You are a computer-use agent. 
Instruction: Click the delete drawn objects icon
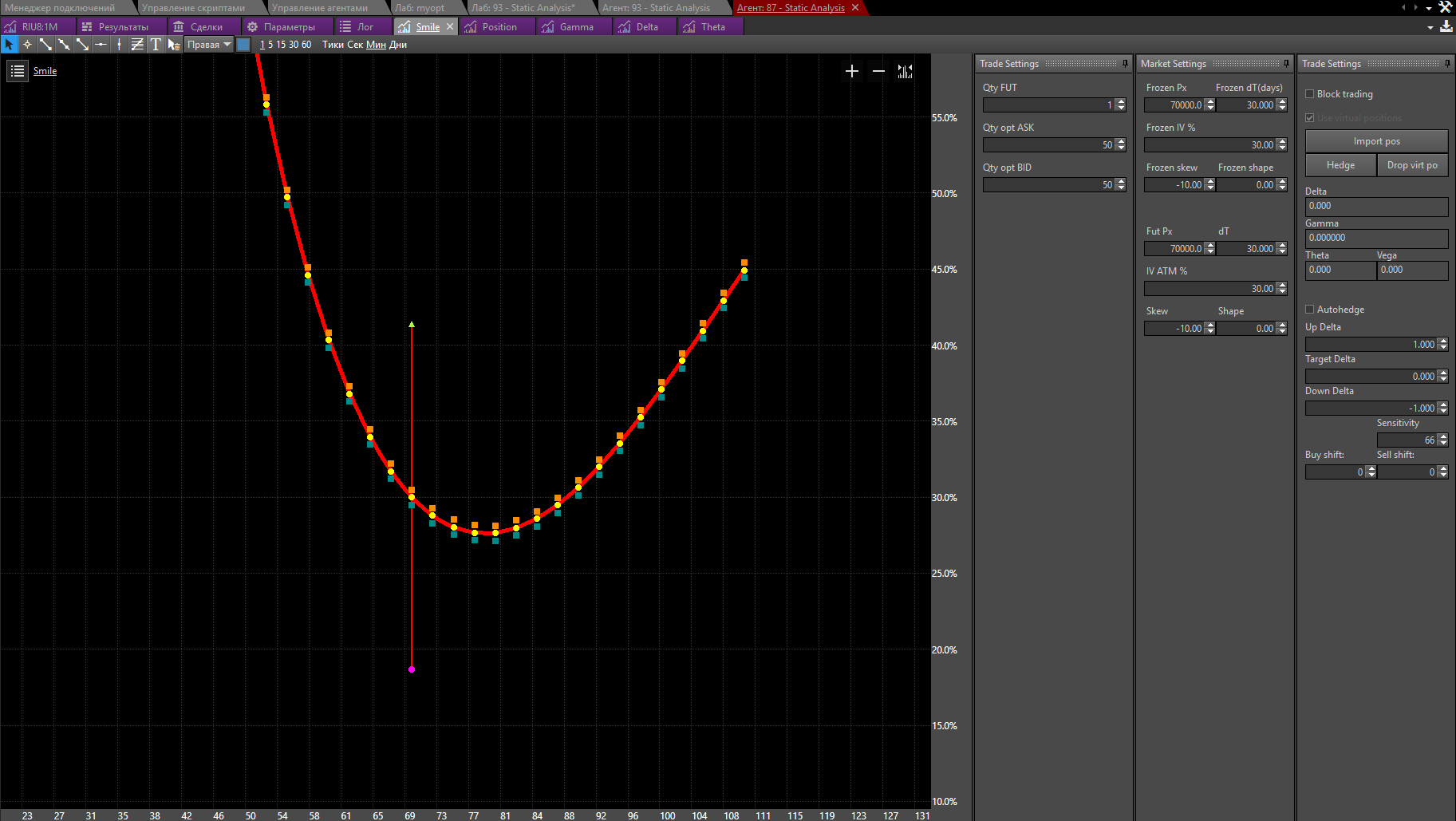(174, 45)
